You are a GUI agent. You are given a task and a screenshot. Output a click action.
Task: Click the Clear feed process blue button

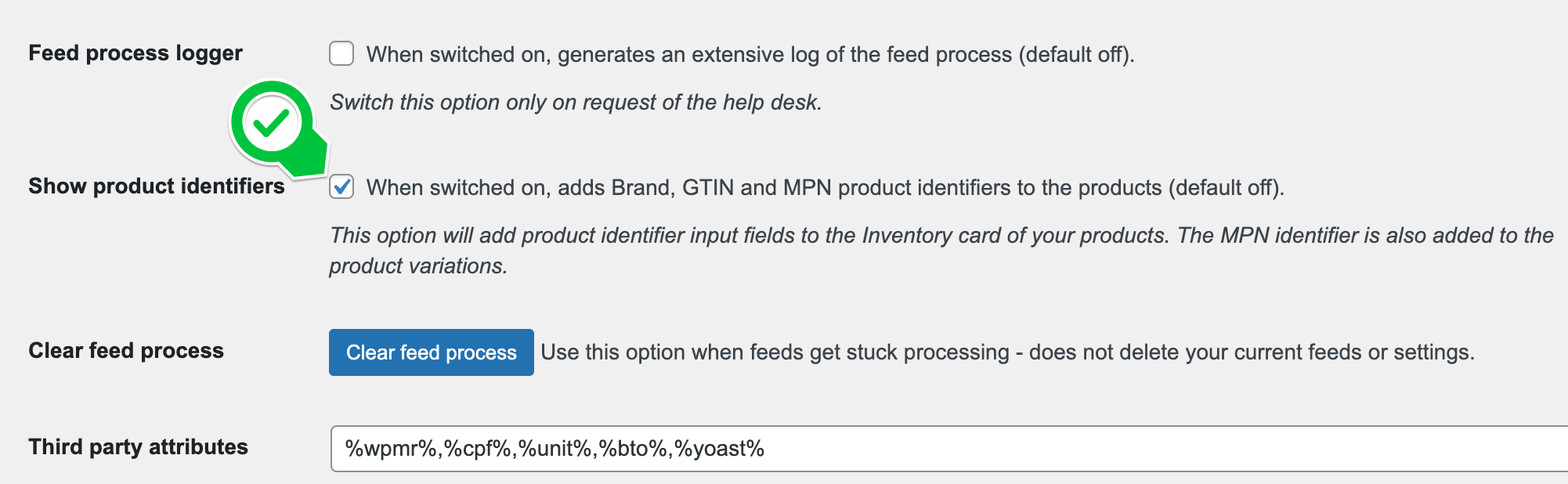(432, 352)
